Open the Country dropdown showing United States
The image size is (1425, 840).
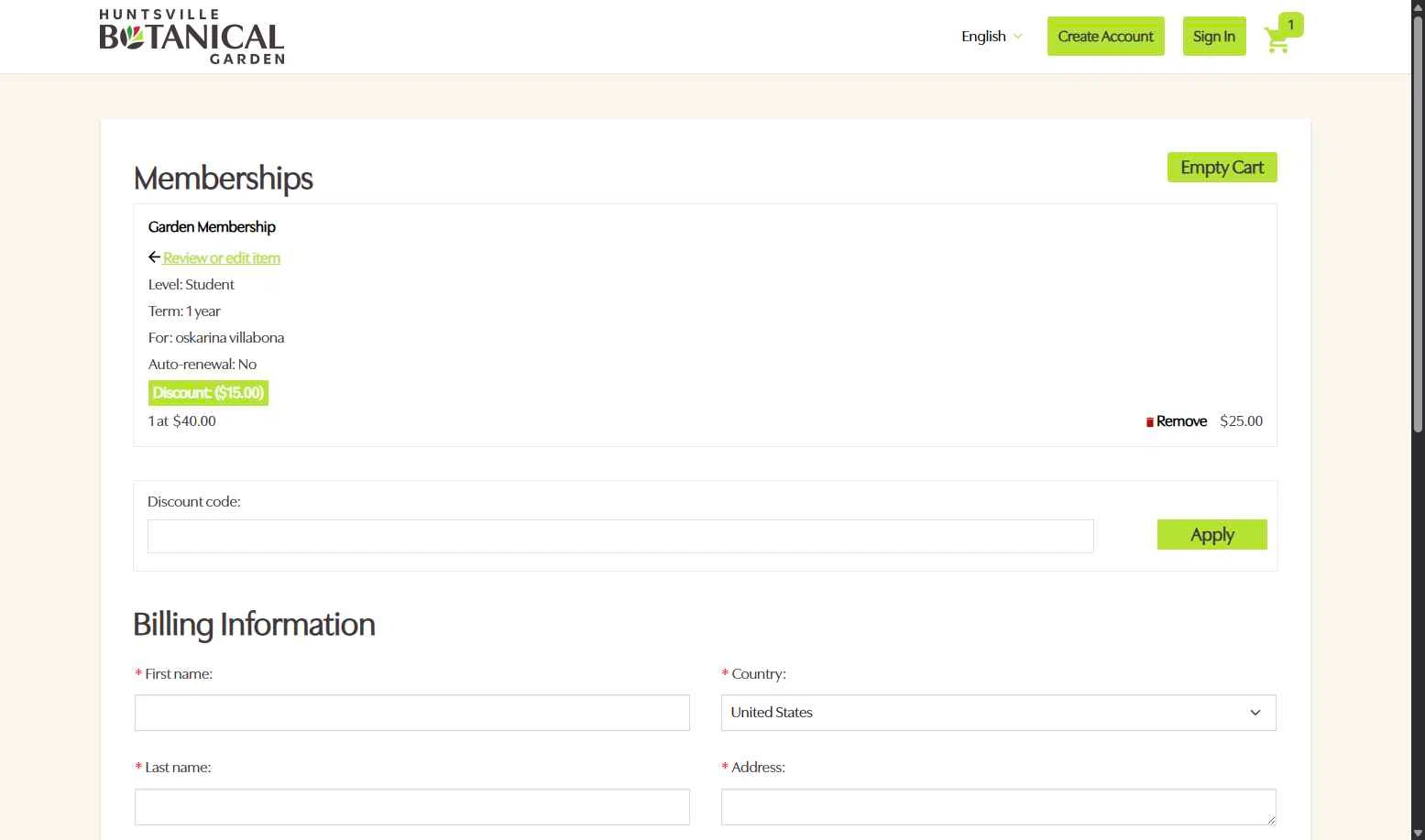pos(998,713)
